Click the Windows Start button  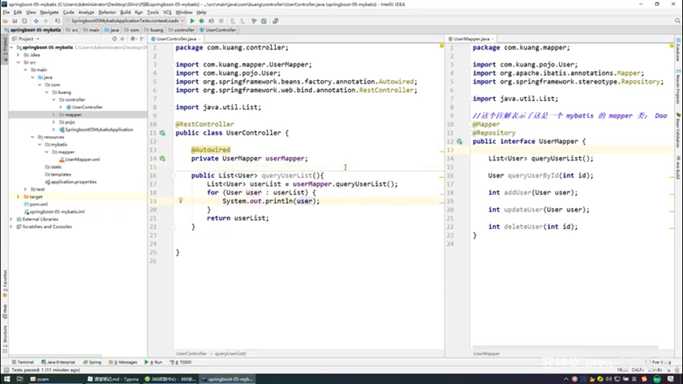click(x=7, y=379)
